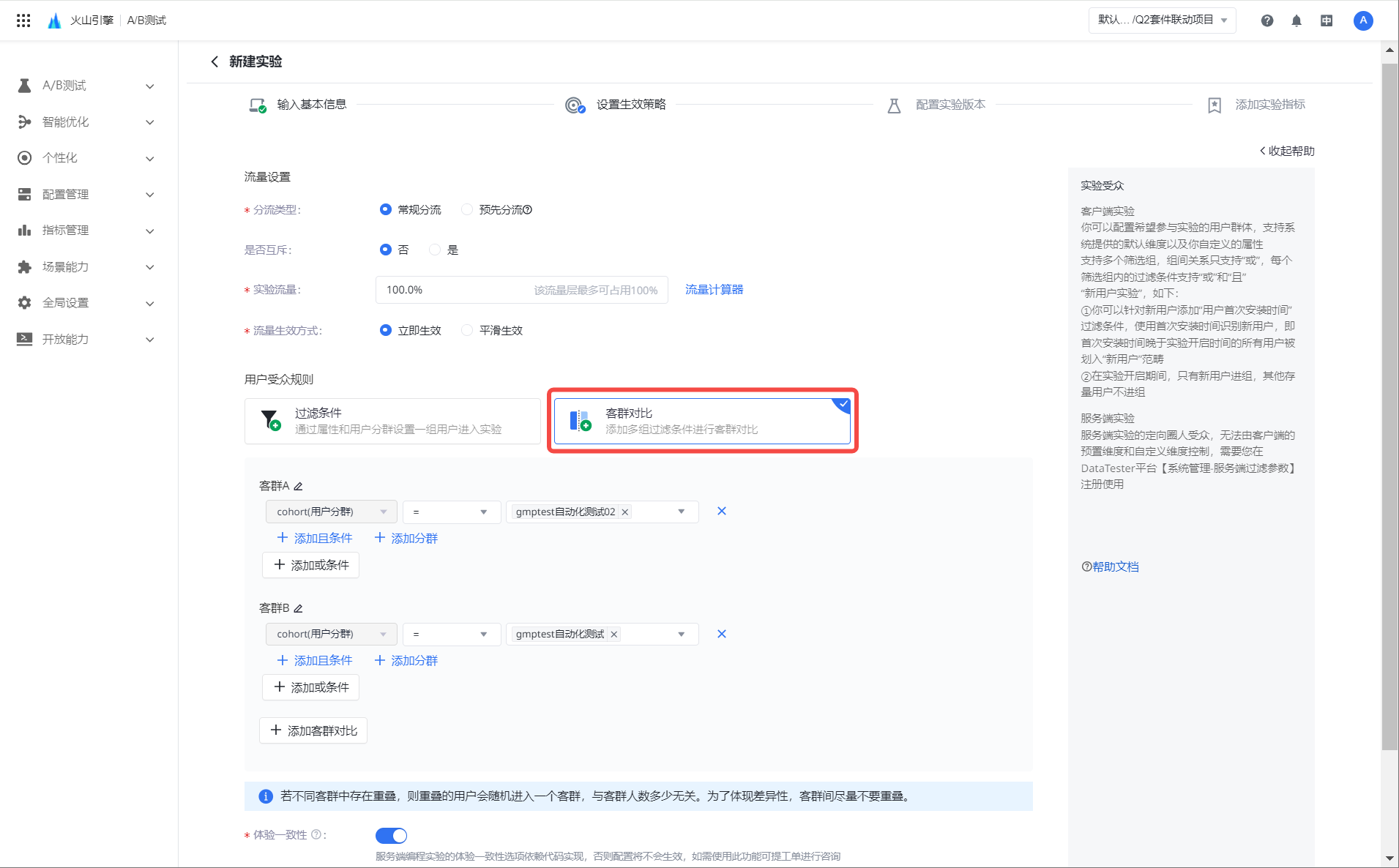Viewport: 1399px width, 868px height.
Task: Remove the gmptest自动化测试 tag in 客群B
Action: point(614,635)
